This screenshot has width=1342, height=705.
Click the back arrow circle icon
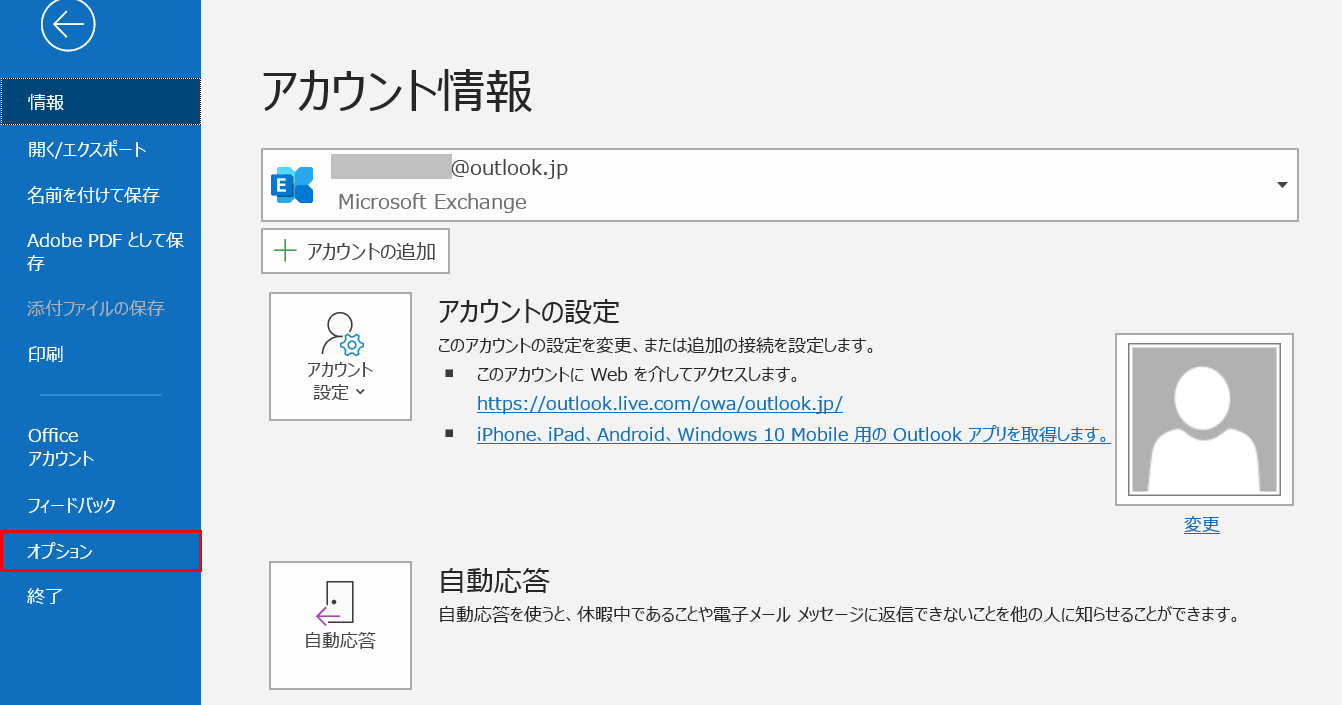point(68,25)
